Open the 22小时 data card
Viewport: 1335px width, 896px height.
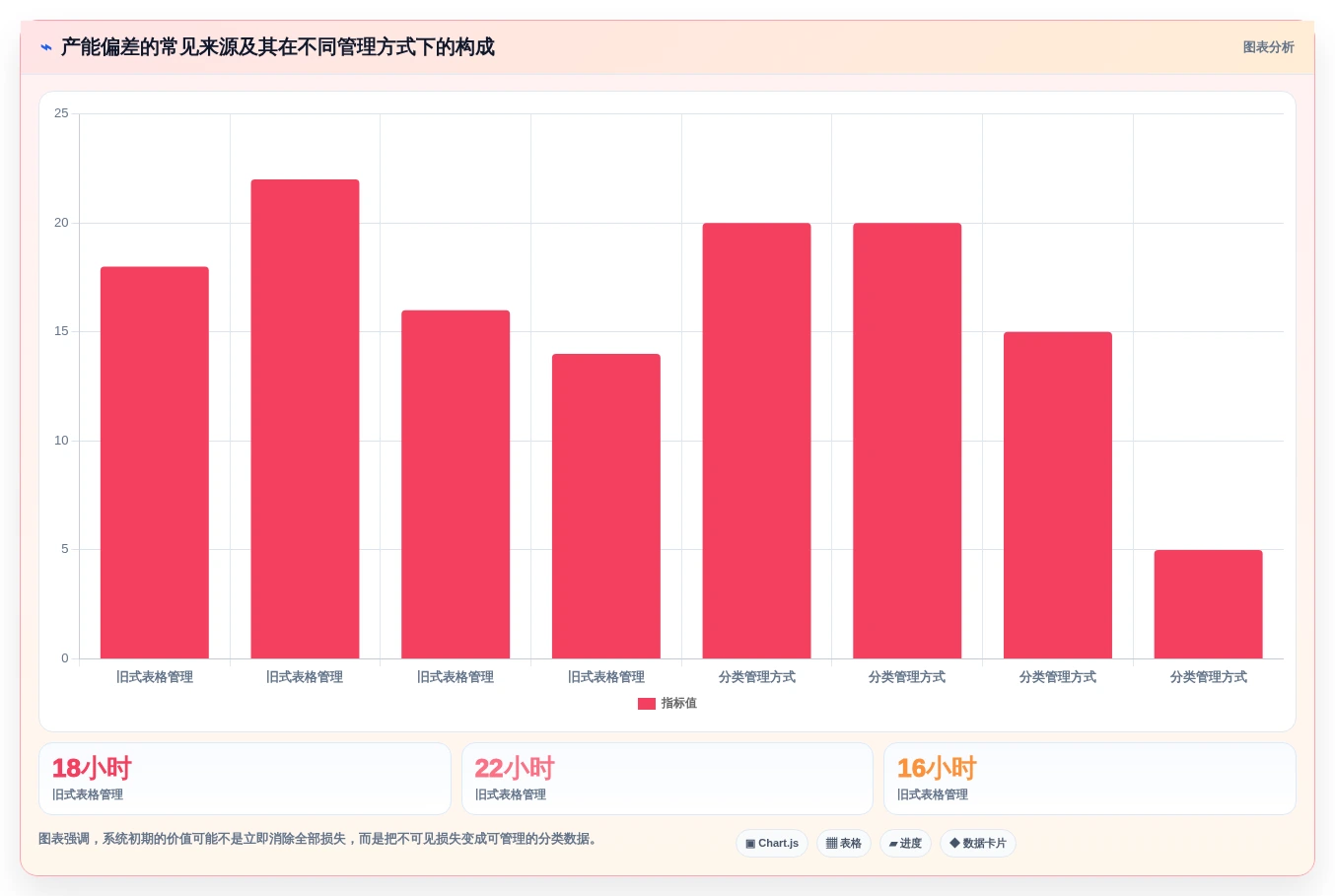click(x=667, y=779)
